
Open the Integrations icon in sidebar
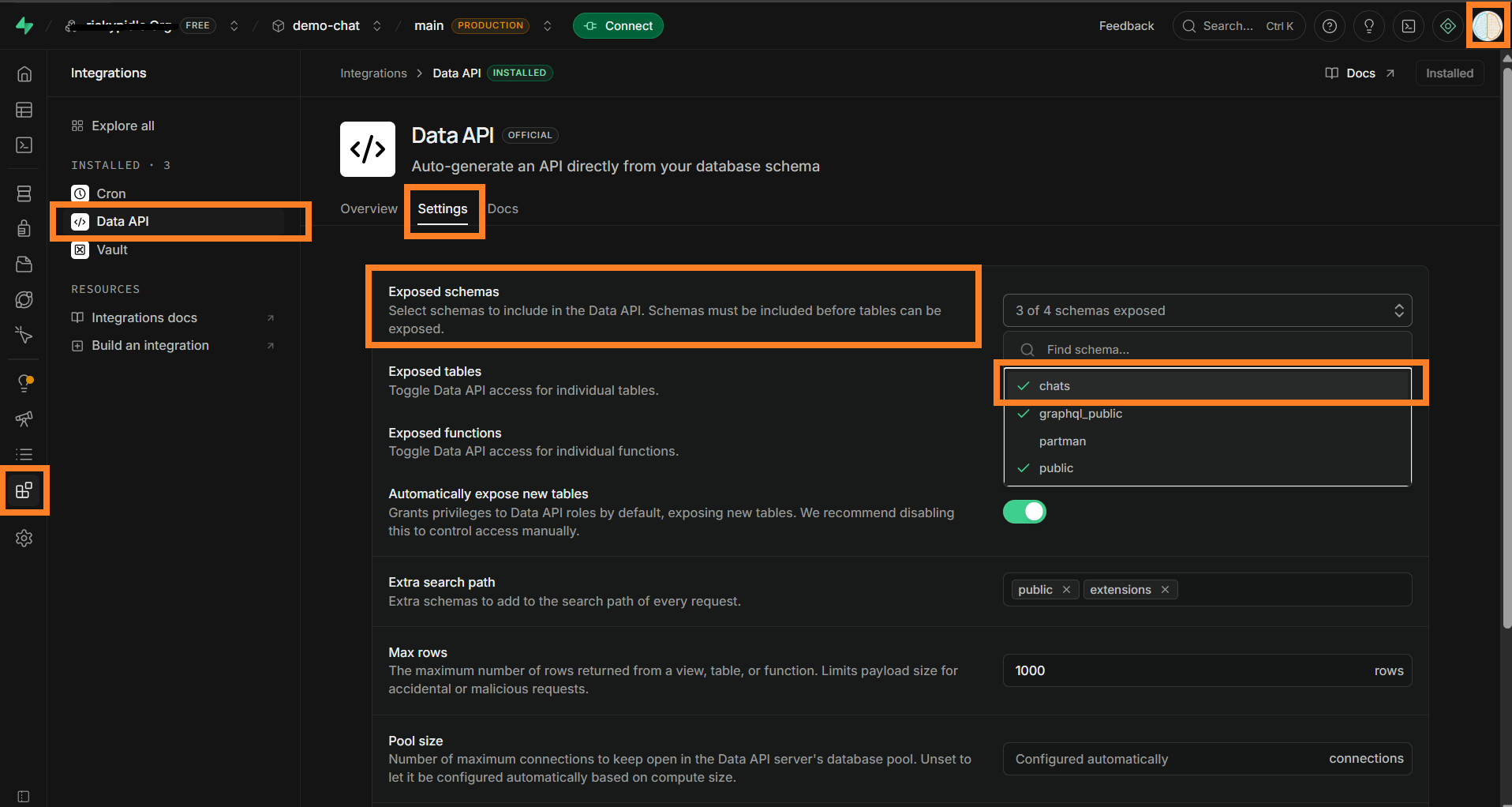coord(24,490)
